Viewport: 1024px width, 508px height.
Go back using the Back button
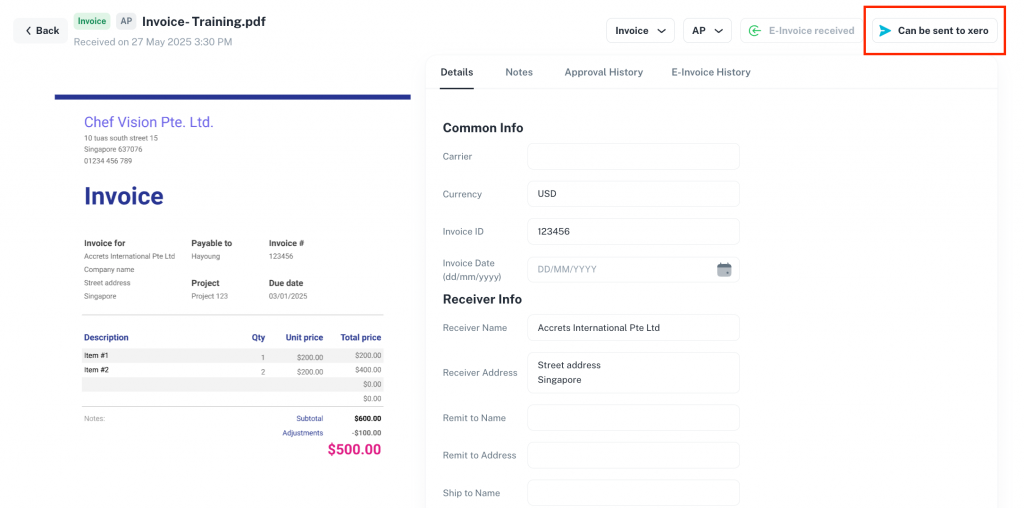(x=40, y=31)
